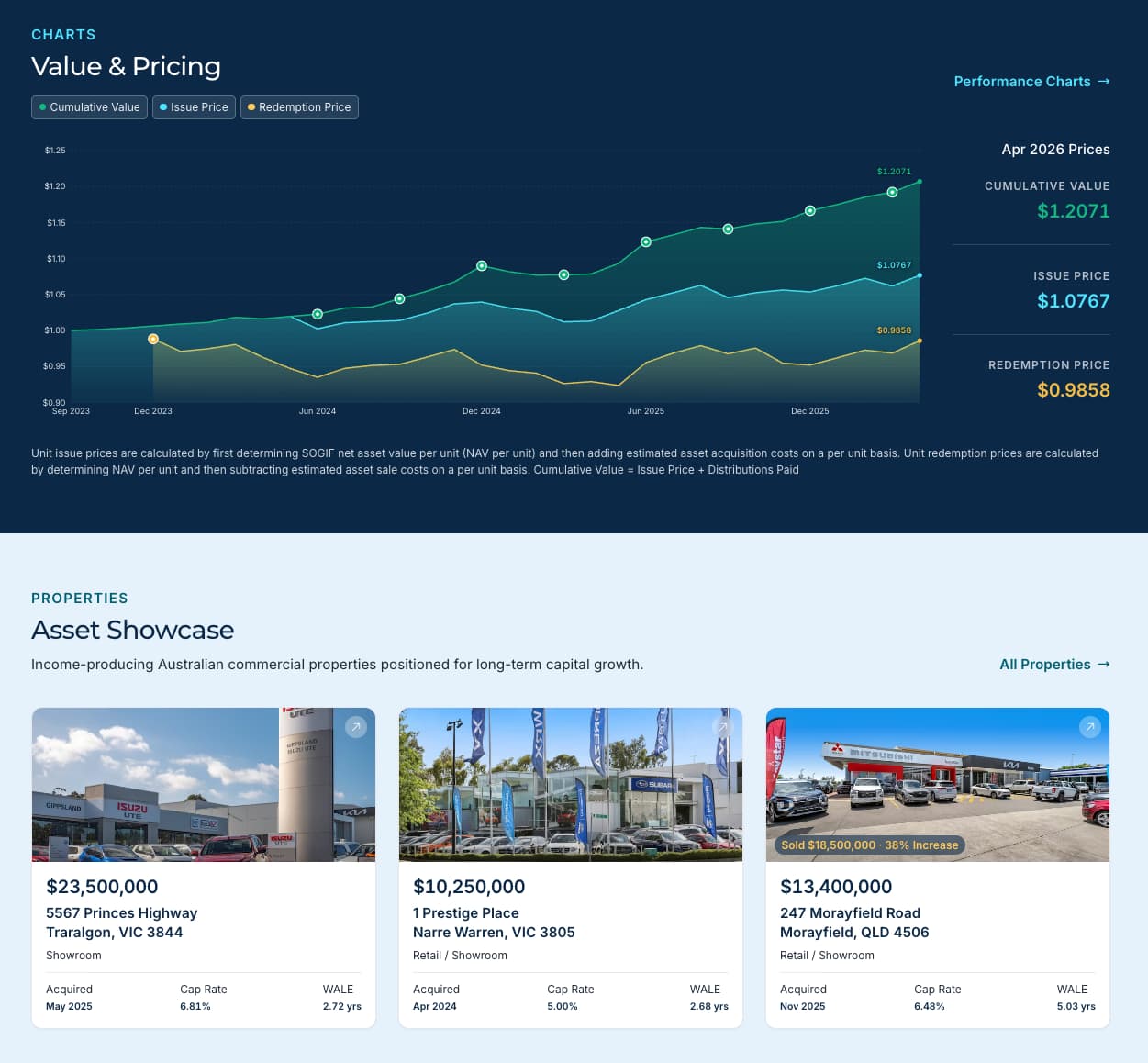
Task: Click the $0.9858 redemption price in the prices panel
Action: pyautogui.click(x=1074, y=390)
